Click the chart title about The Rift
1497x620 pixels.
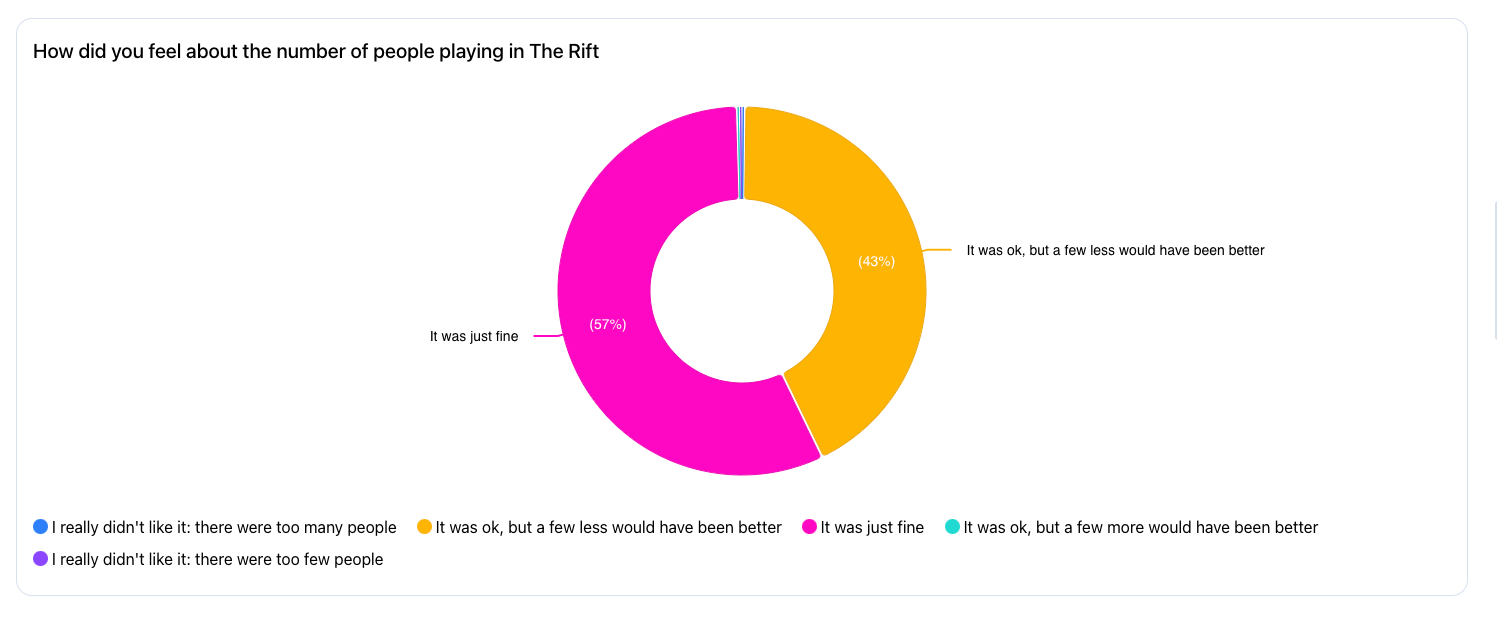pyautogui.click(x=316, y=52)
